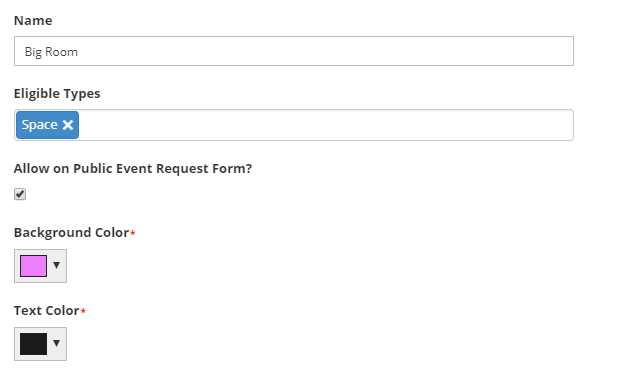Click the pink Background Color swatch

[x=34, y=266]
